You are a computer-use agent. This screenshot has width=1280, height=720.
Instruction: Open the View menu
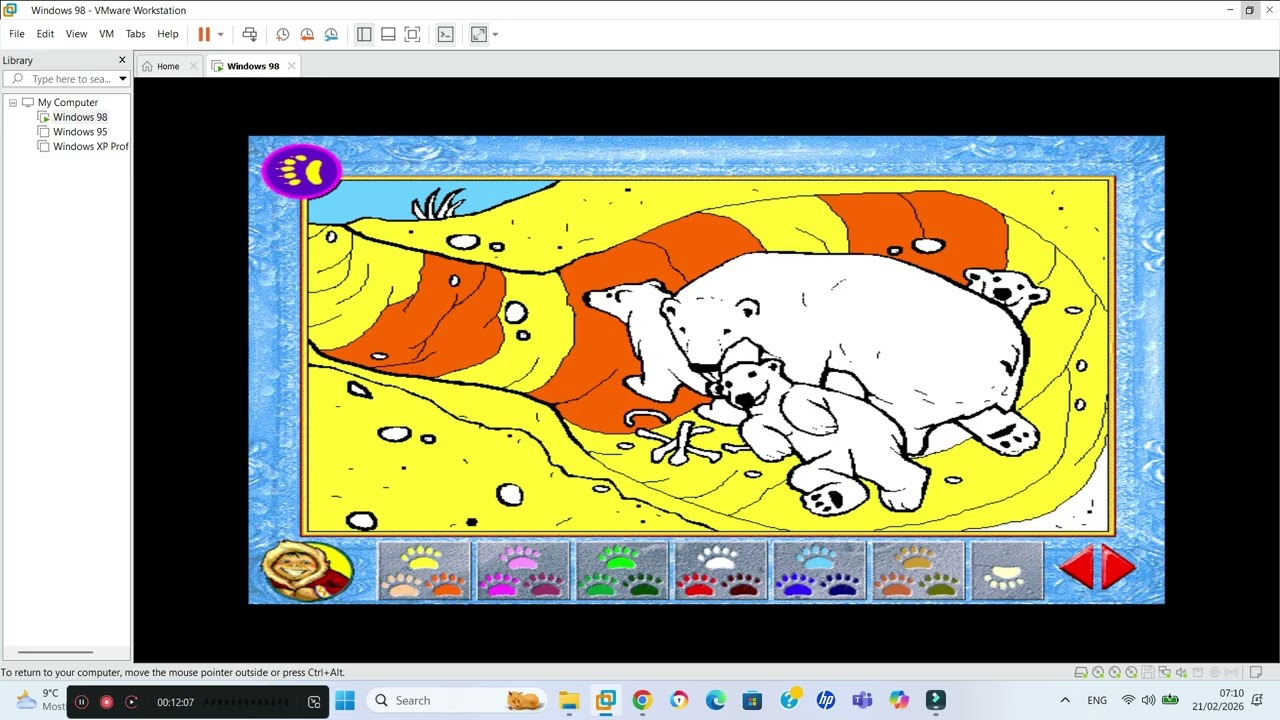(76, 34)
